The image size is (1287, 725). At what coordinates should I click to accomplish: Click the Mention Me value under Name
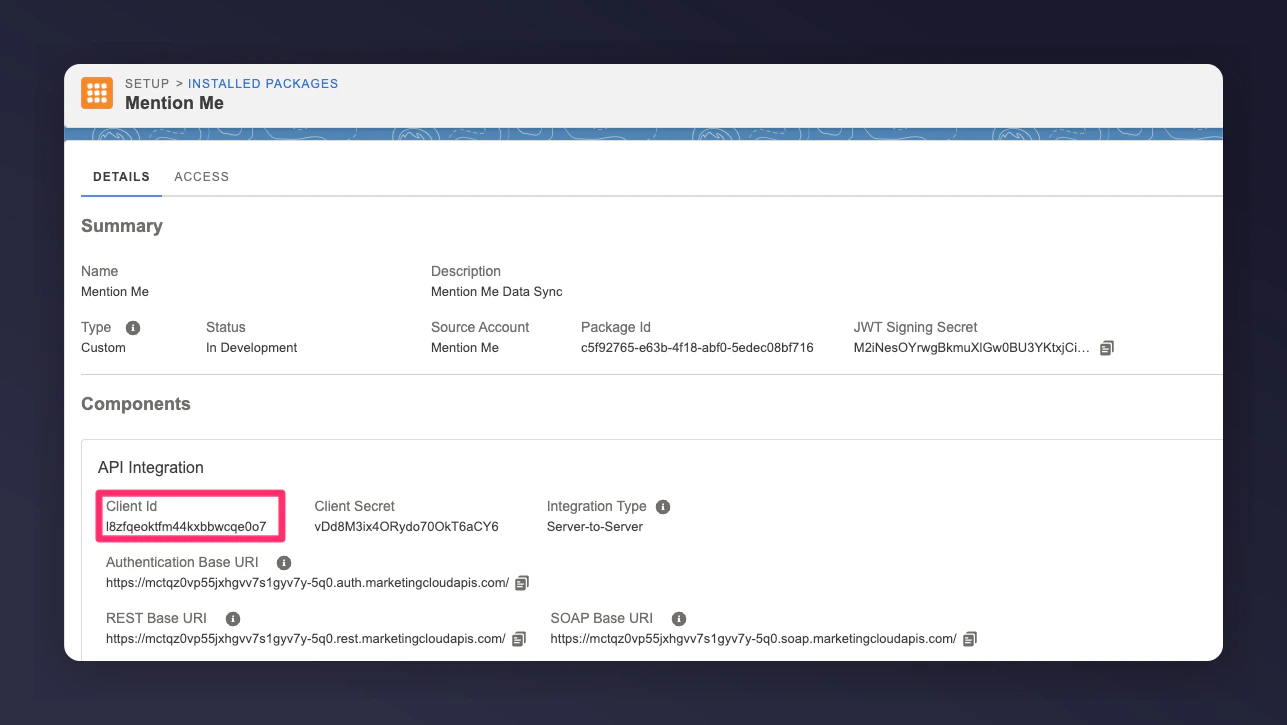click(115, 292)
